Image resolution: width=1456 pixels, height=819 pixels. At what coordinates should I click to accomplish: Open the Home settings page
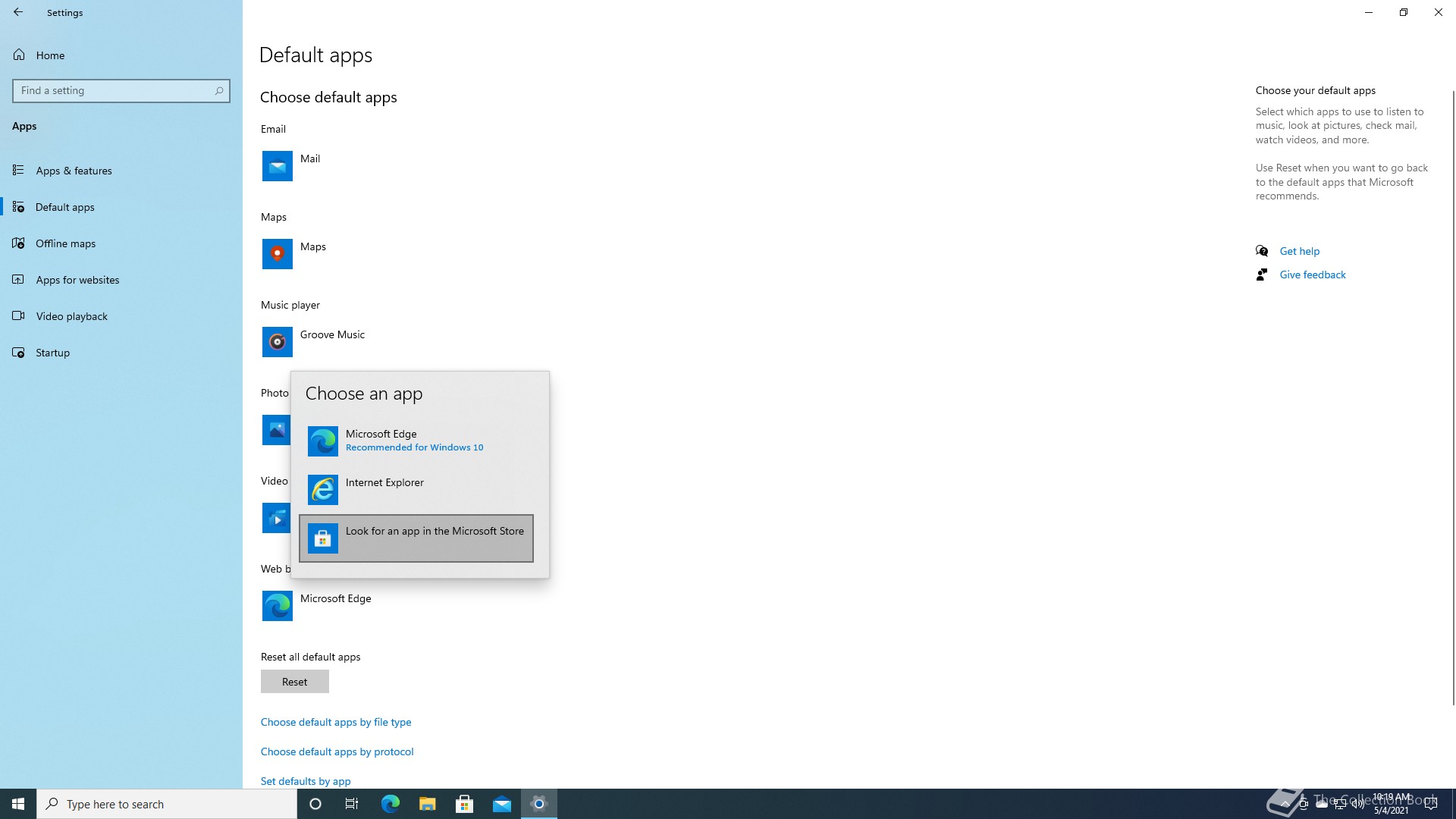click(121, 55)
